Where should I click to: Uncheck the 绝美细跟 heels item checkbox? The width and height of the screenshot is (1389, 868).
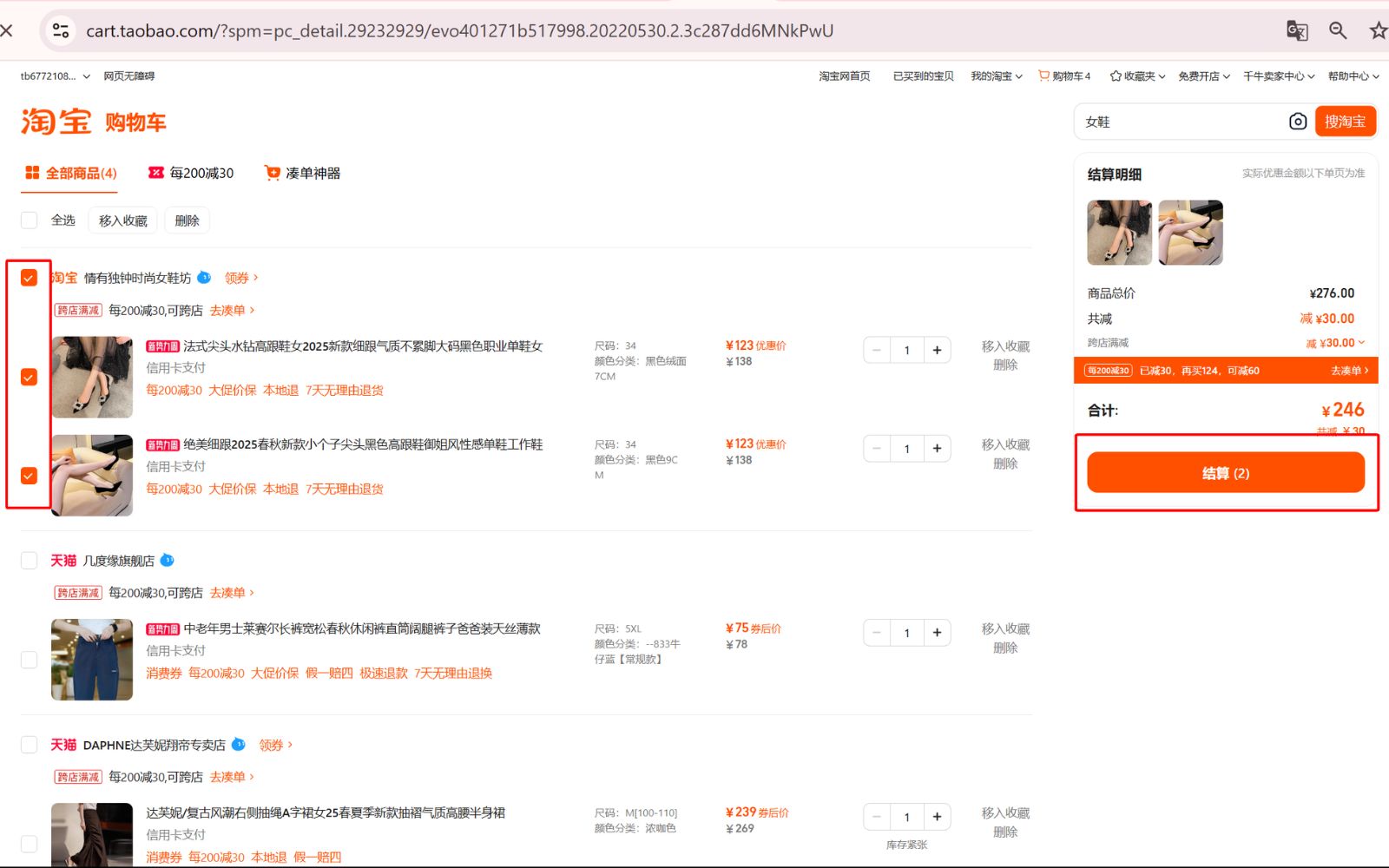(x=30, y=476)
